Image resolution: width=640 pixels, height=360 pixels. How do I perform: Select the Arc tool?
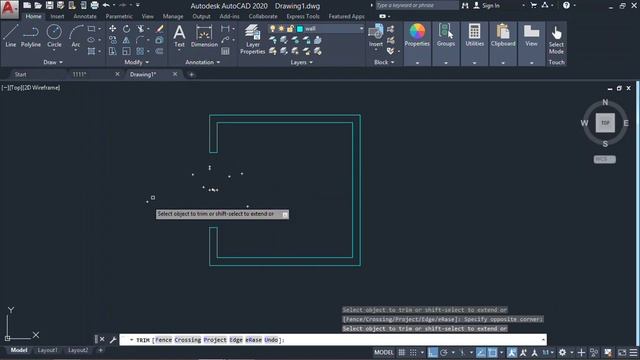pyautogui.click(x=76, y=36)
